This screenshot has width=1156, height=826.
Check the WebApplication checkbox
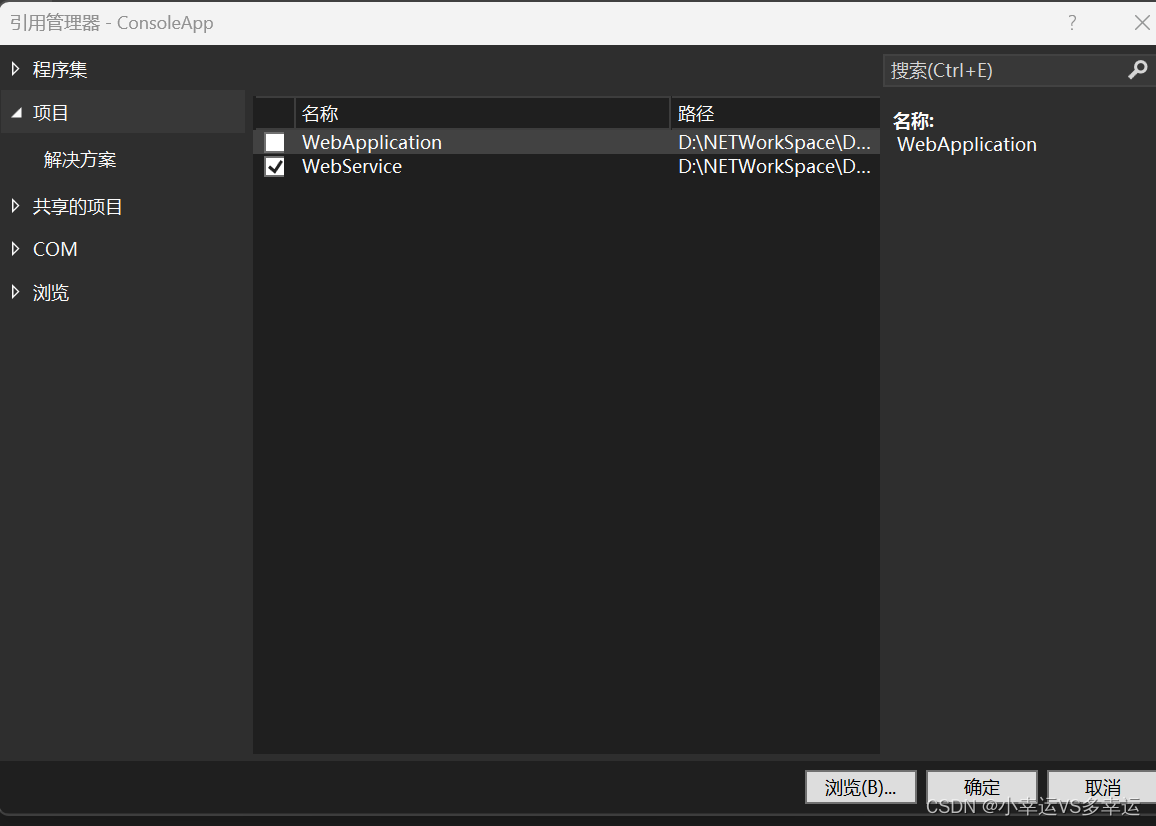pos(274,142)
